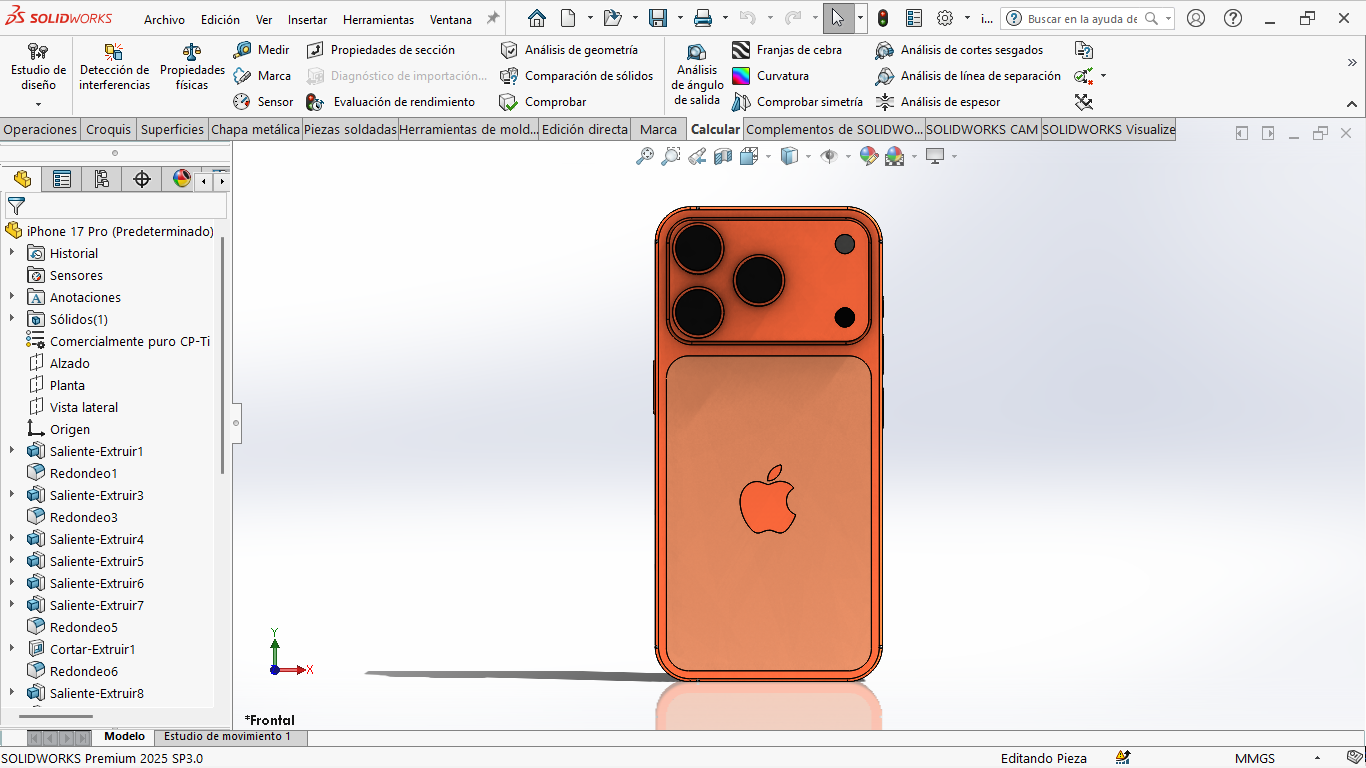
Task: Open Propiedades de sección
Action: tap(381, 50)
